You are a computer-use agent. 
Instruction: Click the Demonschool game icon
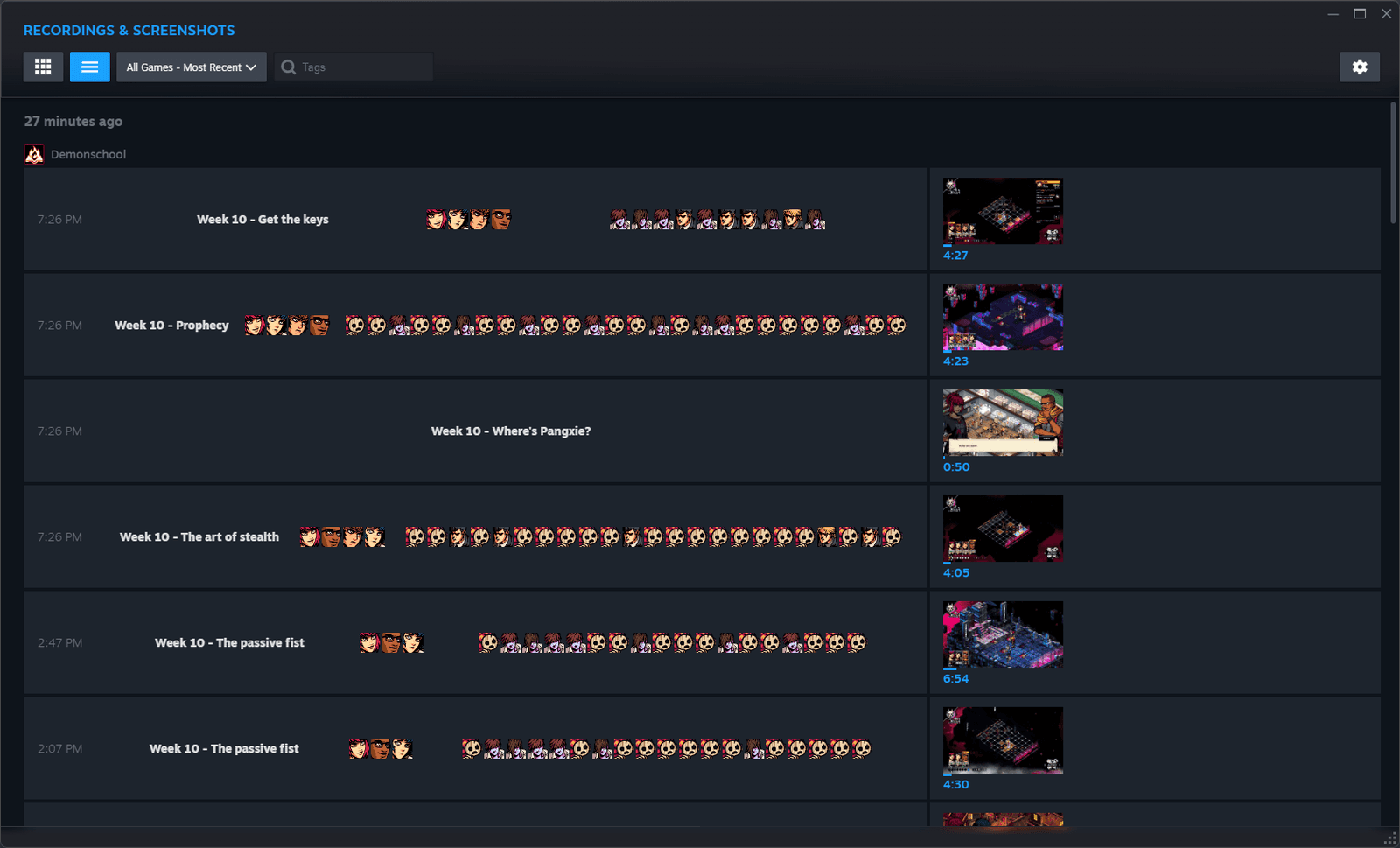34,154
